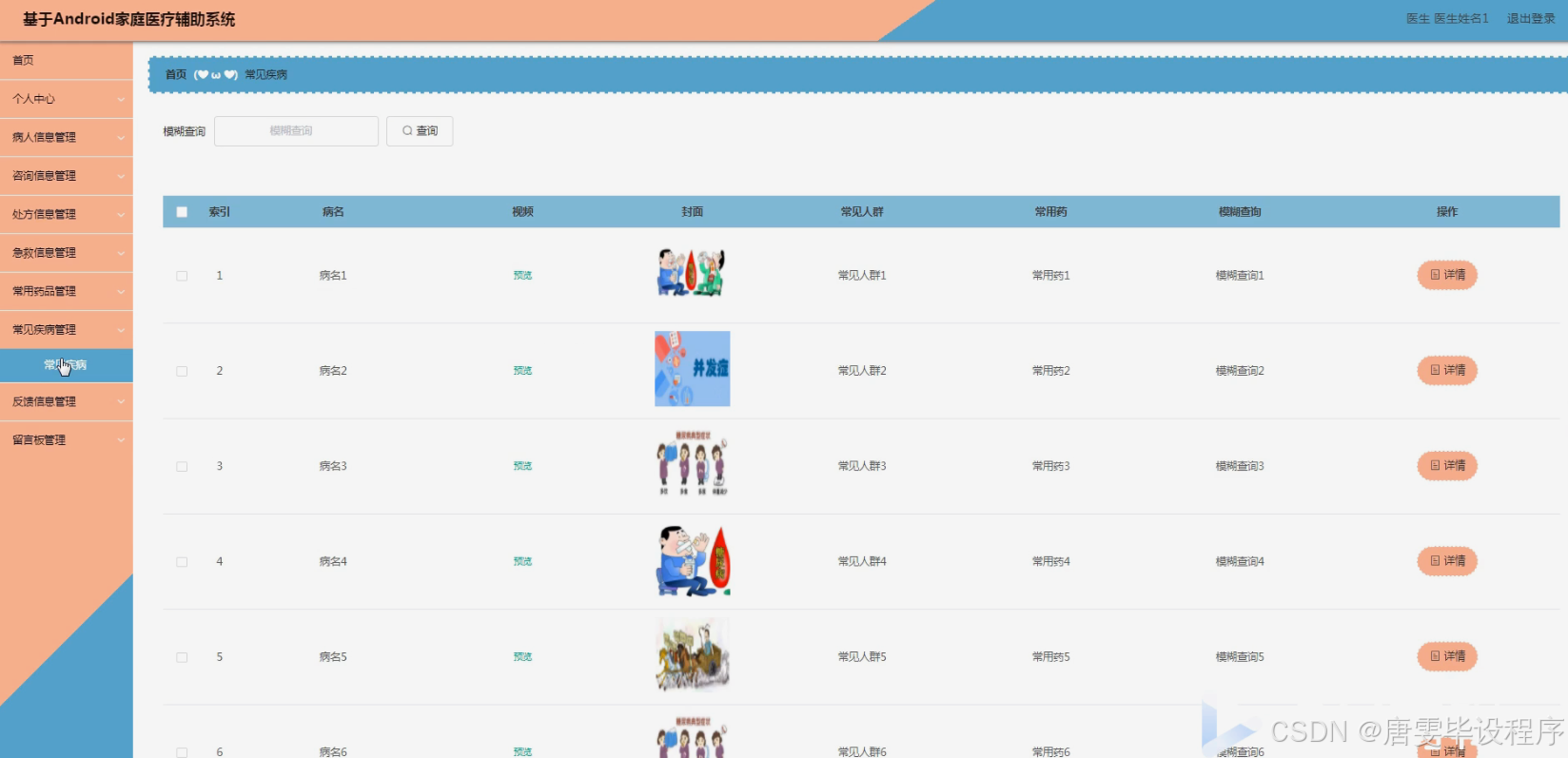Viewport: 1568px width, 758px height.
Task: Open cover thumbnail of row 病名4
Action: [692, 561]
